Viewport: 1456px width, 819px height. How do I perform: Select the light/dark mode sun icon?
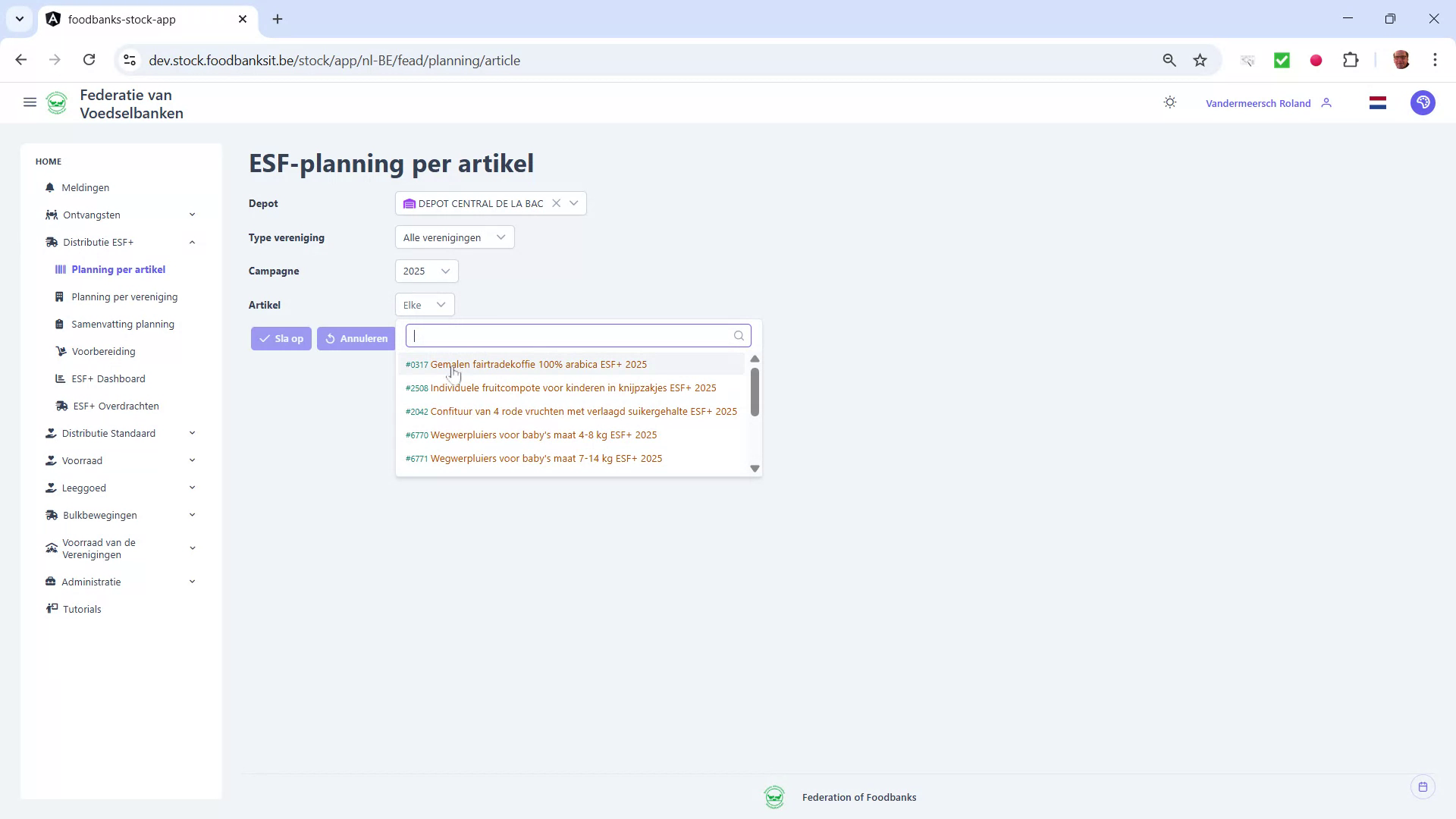(x=1169, y=102)
